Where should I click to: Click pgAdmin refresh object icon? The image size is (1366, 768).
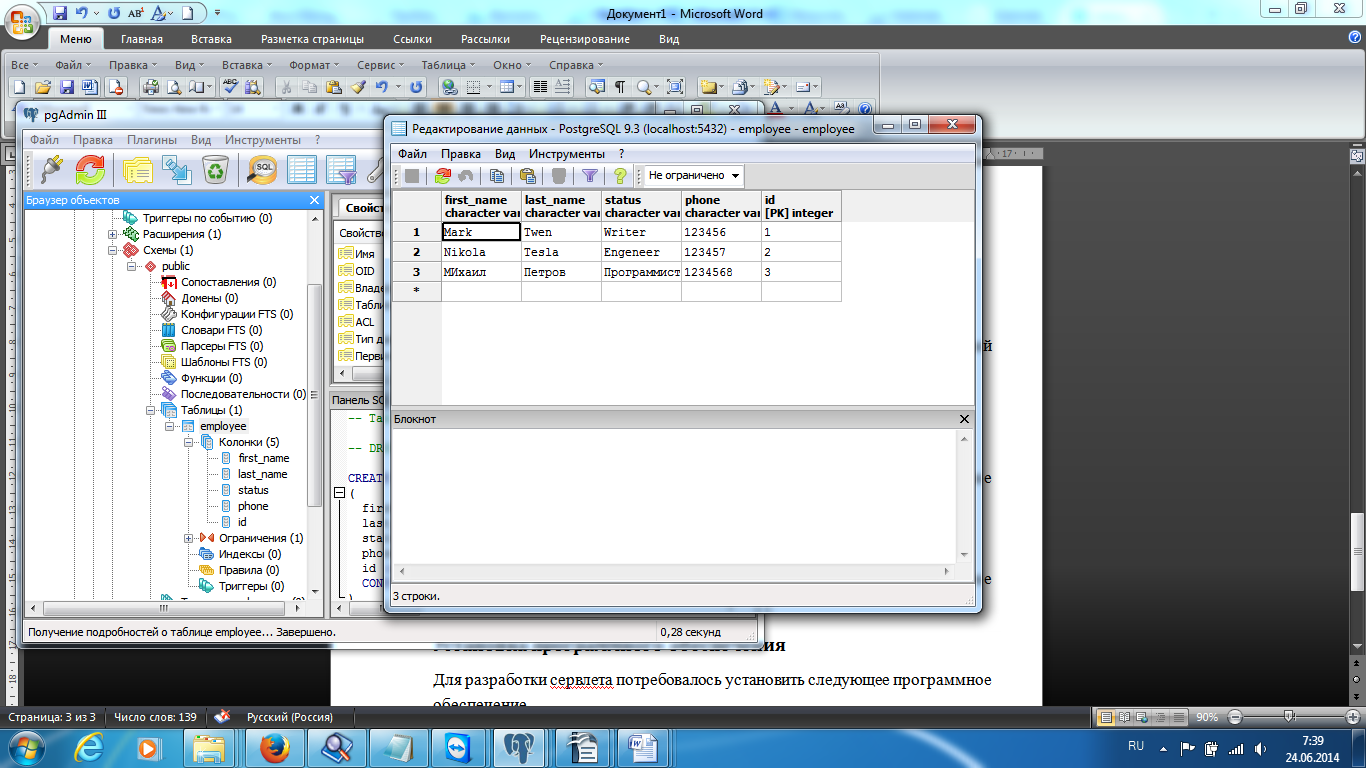[90, 170]
